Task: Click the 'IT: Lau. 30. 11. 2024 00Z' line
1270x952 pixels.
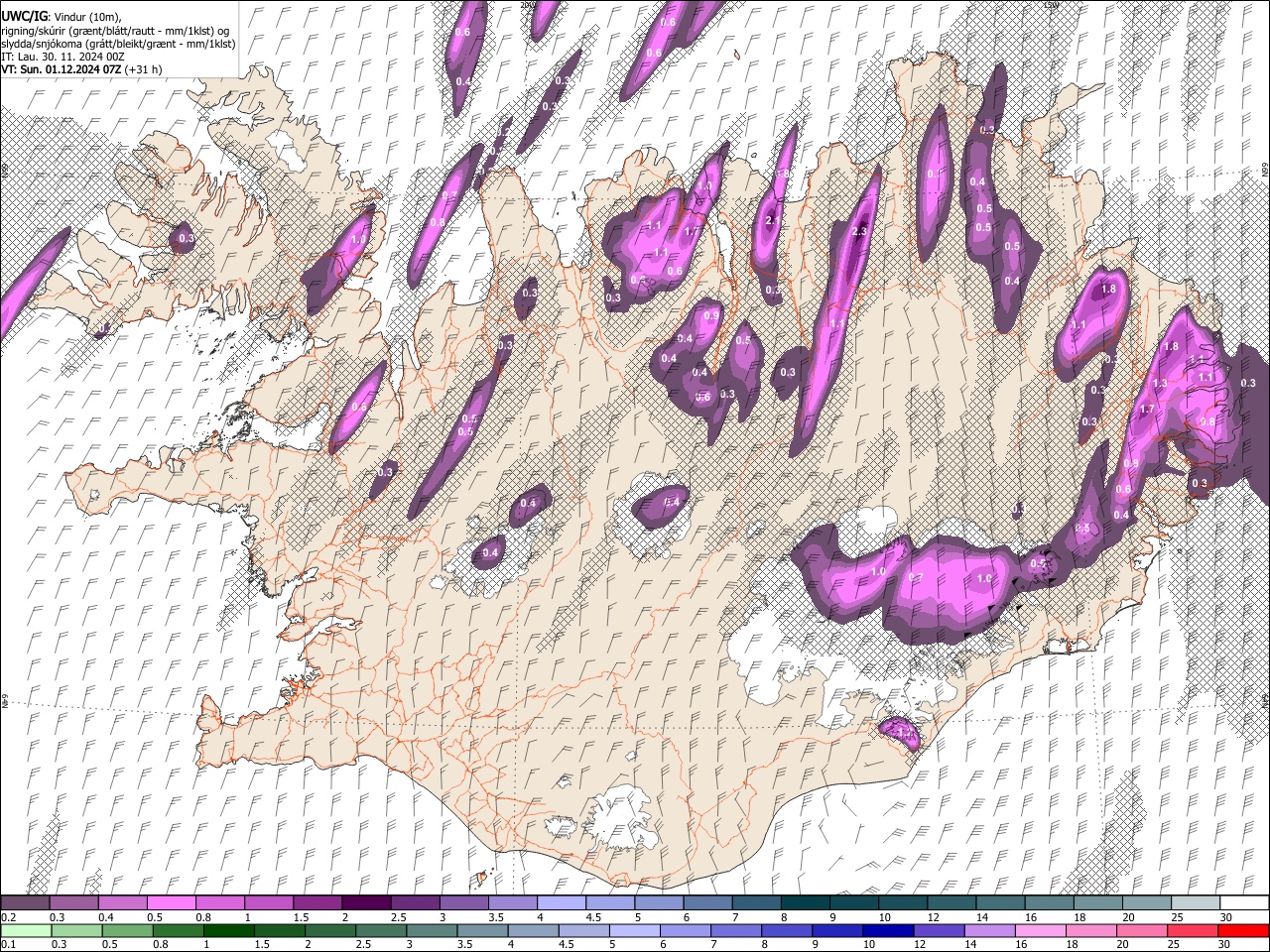Action: coord(63,58)
